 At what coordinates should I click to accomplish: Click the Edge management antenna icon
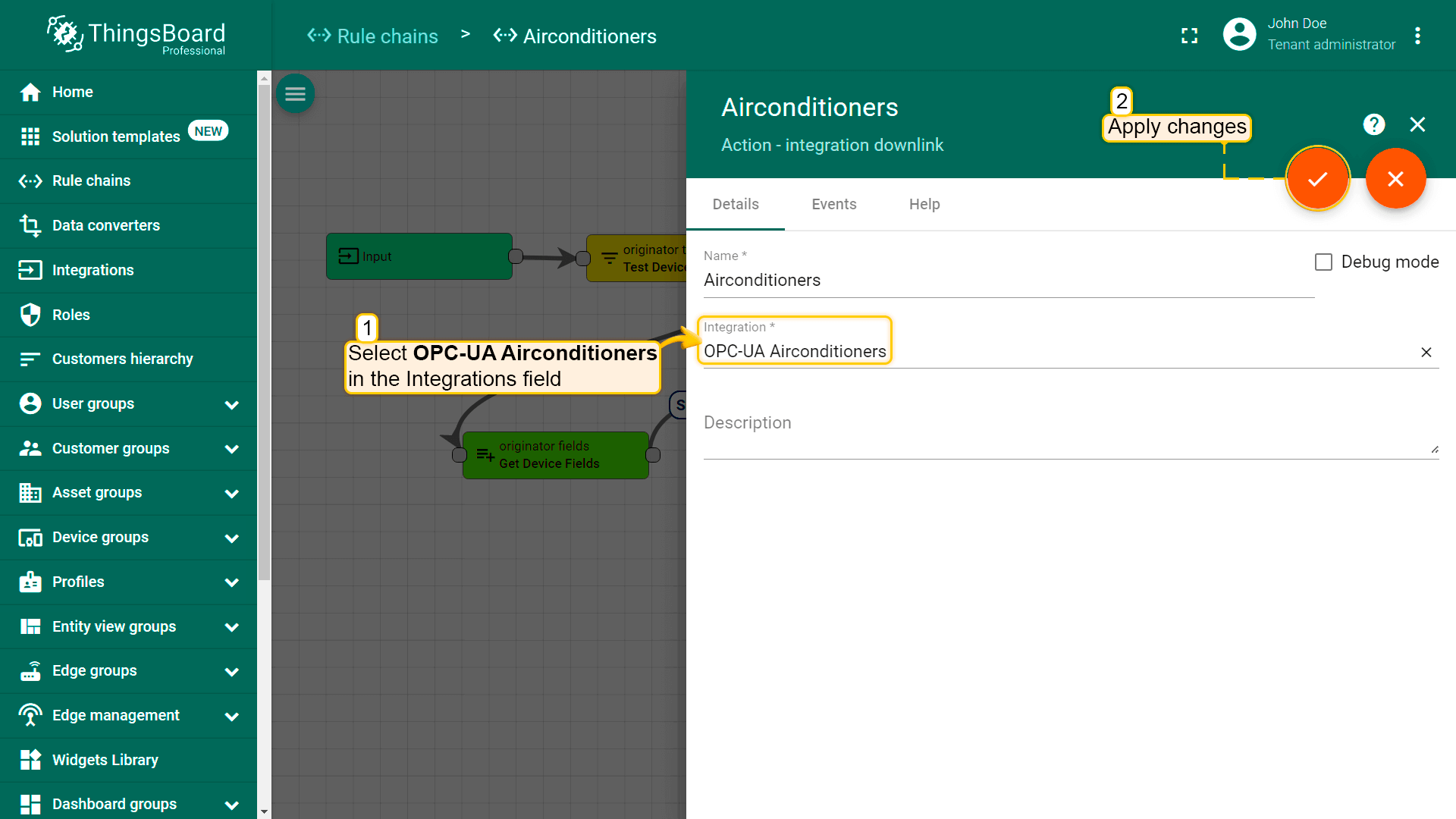30,715
